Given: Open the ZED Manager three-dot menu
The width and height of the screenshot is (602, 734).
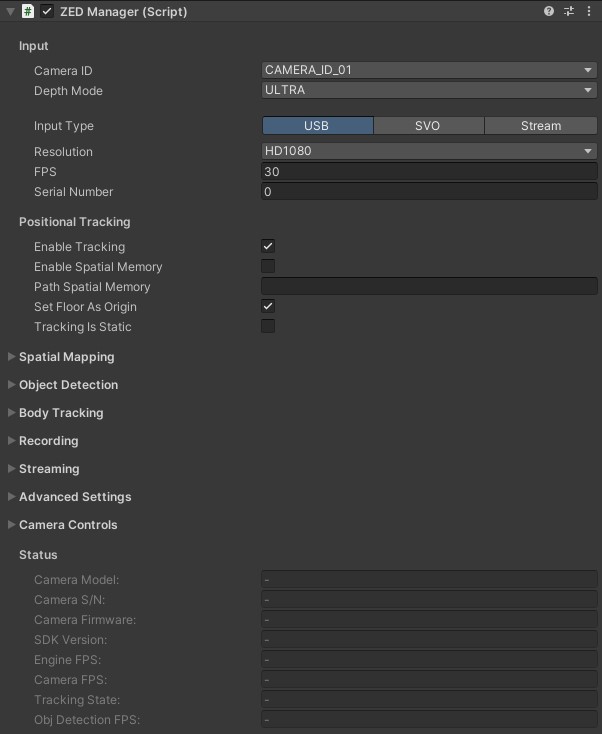Looking at the screenshot, I should point(589,11).
